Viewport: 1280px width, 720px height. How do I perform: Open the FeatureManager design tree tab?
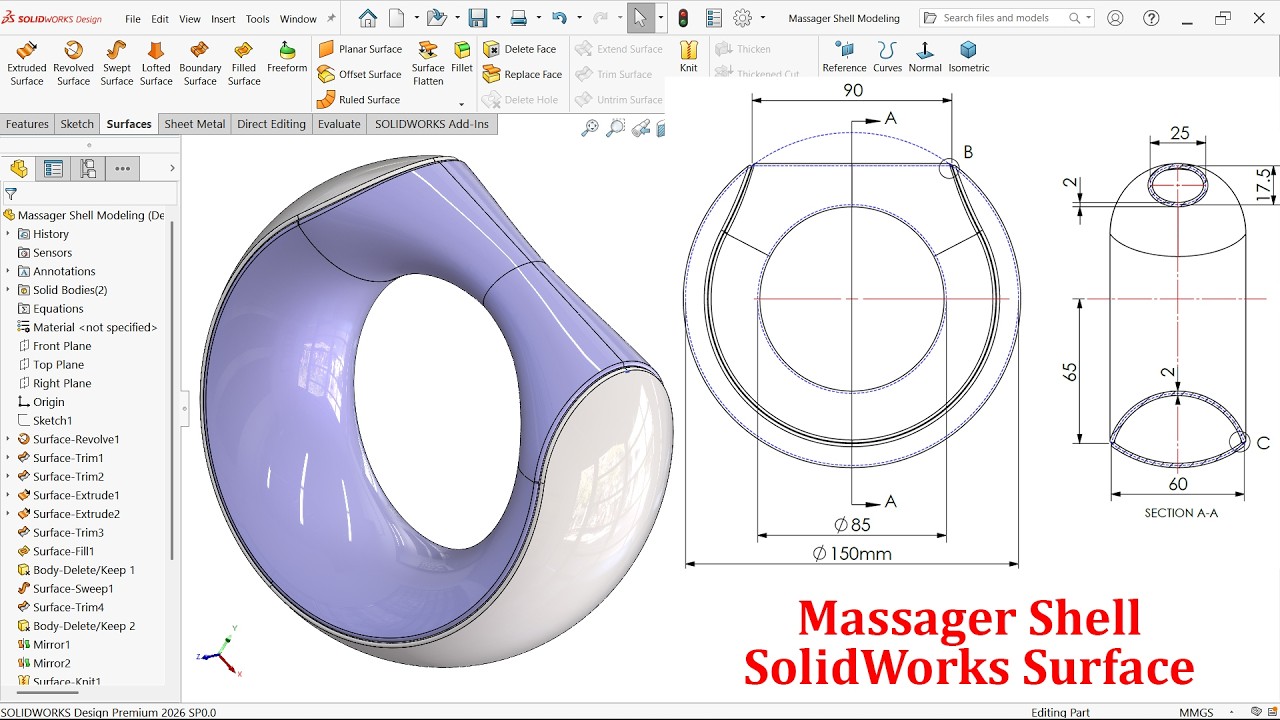tap(19, 168)
